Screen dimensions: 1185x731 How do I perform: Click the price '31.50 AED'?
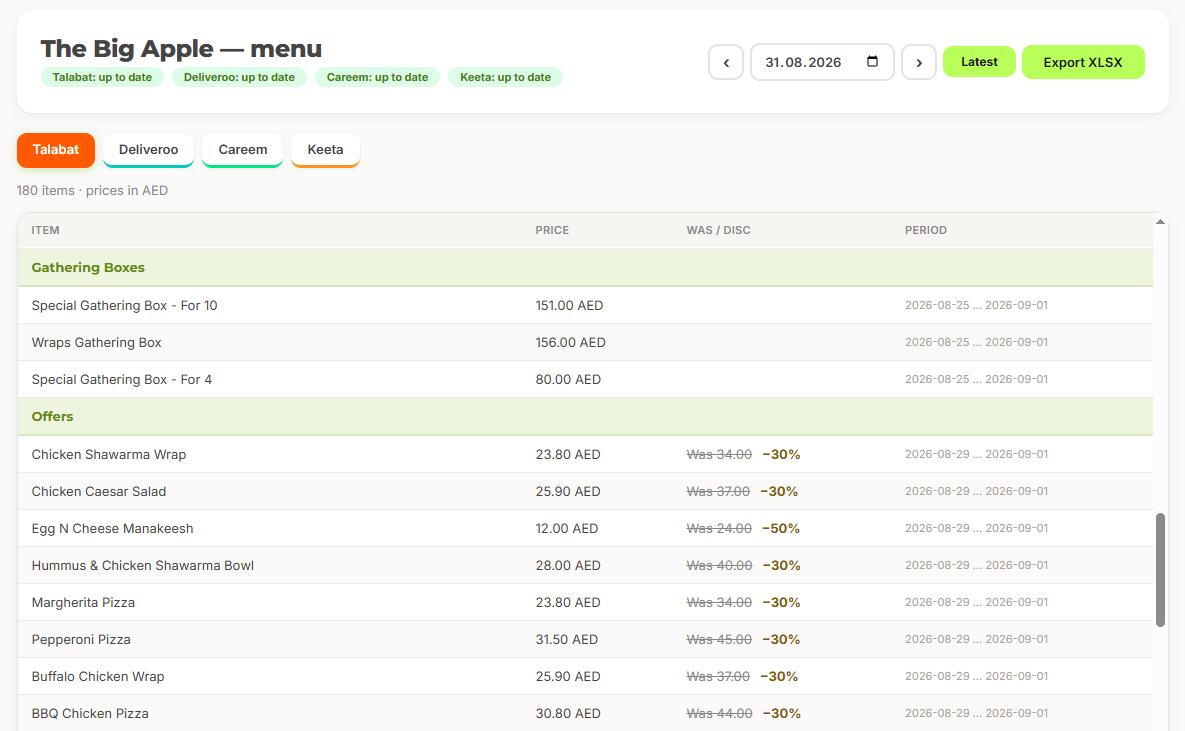[567, 640]
